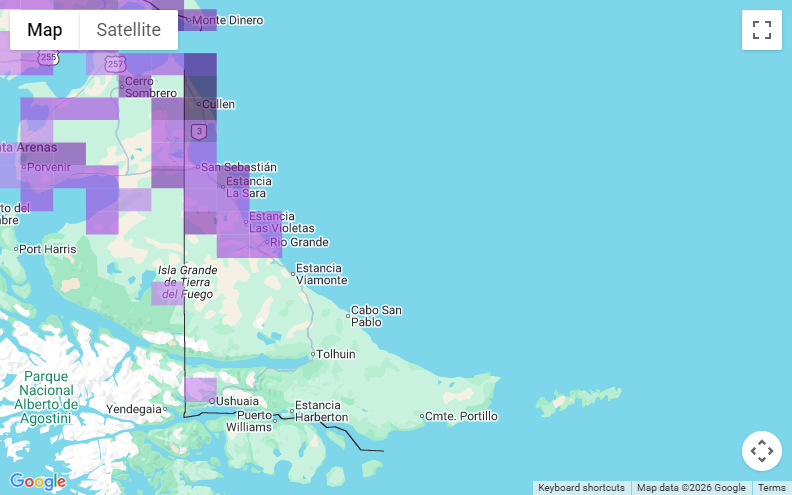Image resolution: width=792 pixels, height=495 pixels.
Task: Click the Tolhuin town marker
Action: pos(313,354)
